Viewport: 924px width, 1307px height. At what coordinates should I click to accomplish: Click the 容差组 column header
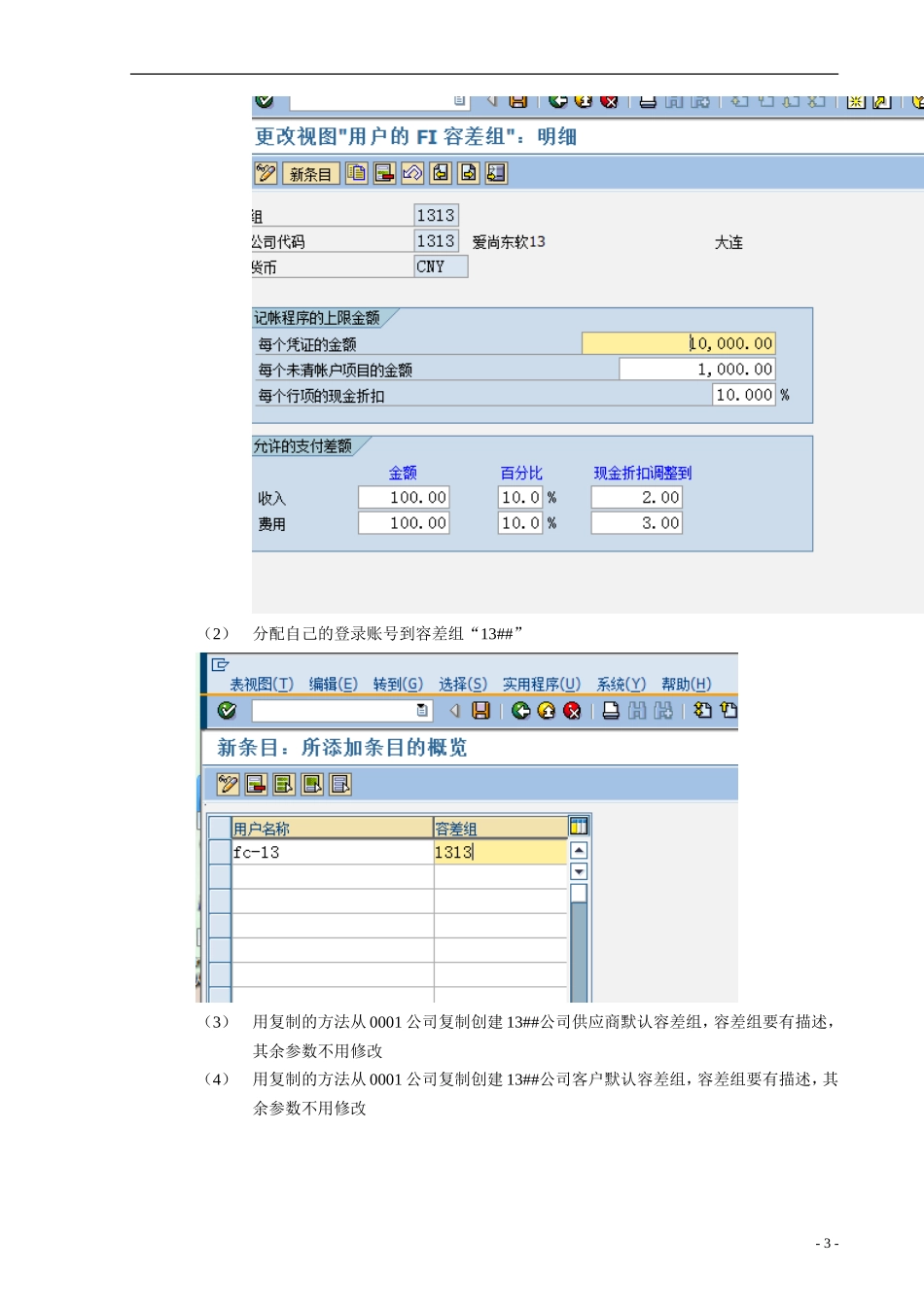pos(500,829)
